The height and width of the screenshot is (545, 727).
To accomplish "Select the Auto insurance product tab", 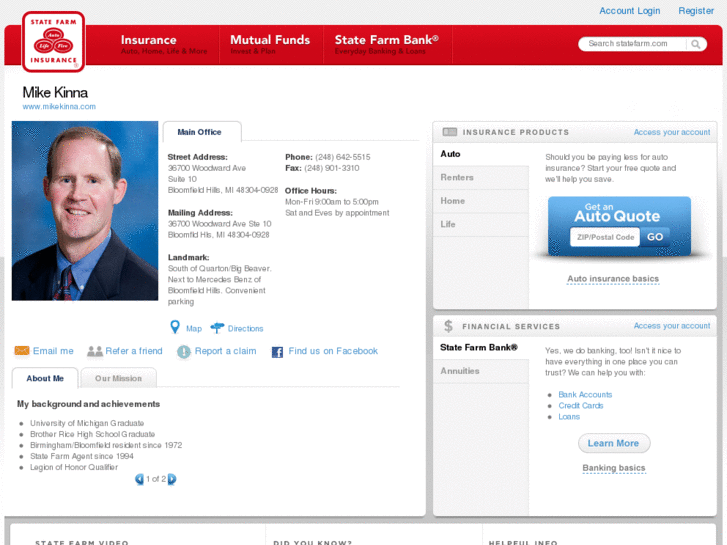I will [x=481, y=154].
